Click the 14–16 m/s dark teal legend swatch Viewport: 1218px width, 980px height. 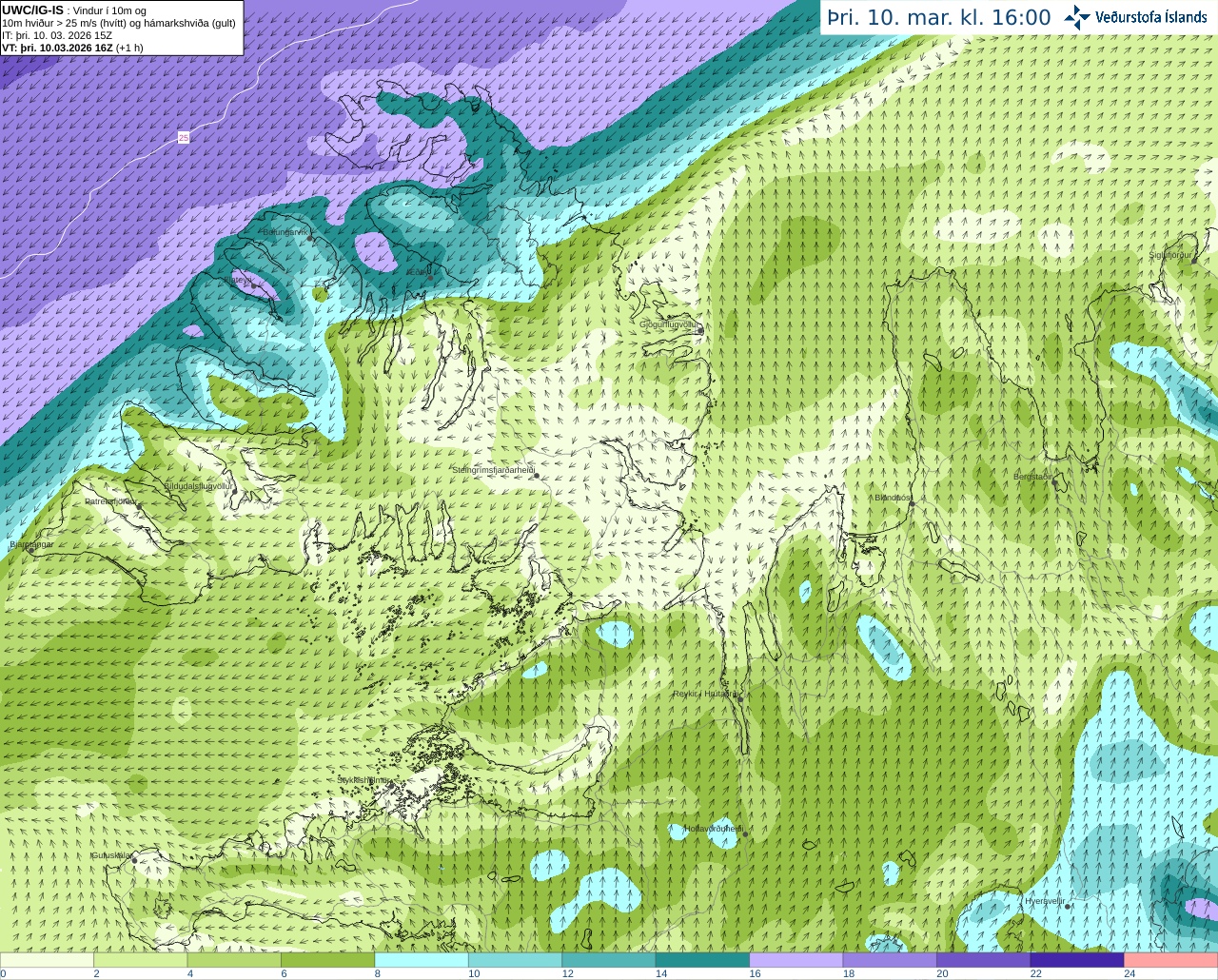coord(703,960)
